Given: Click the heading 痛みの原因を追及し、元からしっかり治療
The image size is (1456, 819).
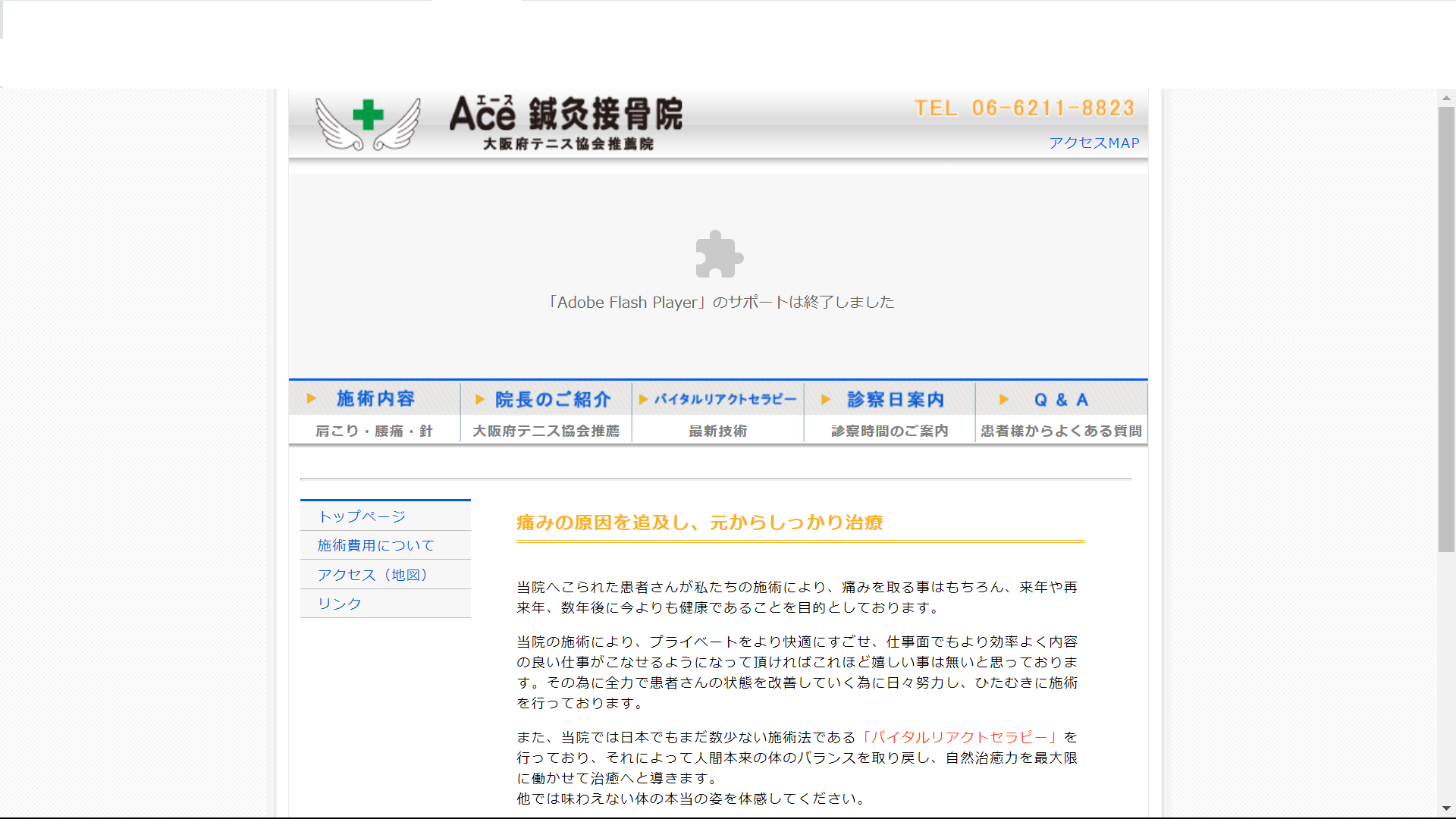Looking at the screenshot, I should [699, 522].
